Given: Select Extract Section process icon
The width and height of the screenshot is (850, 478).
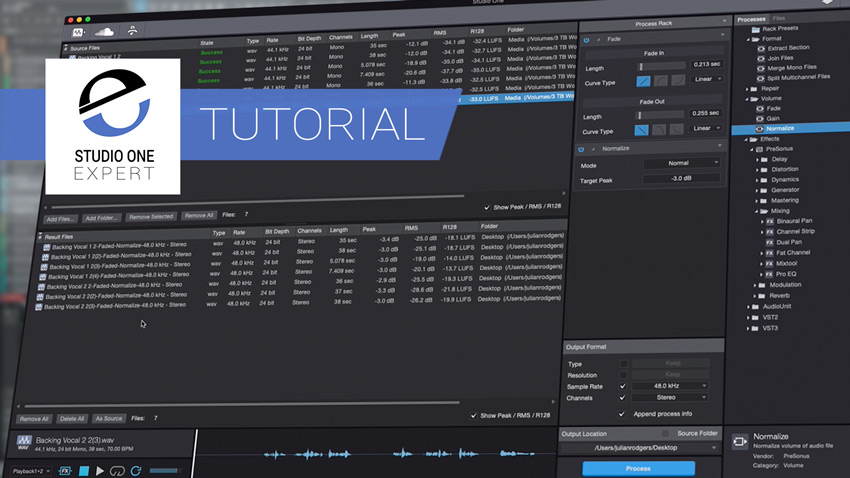Looking at the screenshot, I should tap(761, 49).
